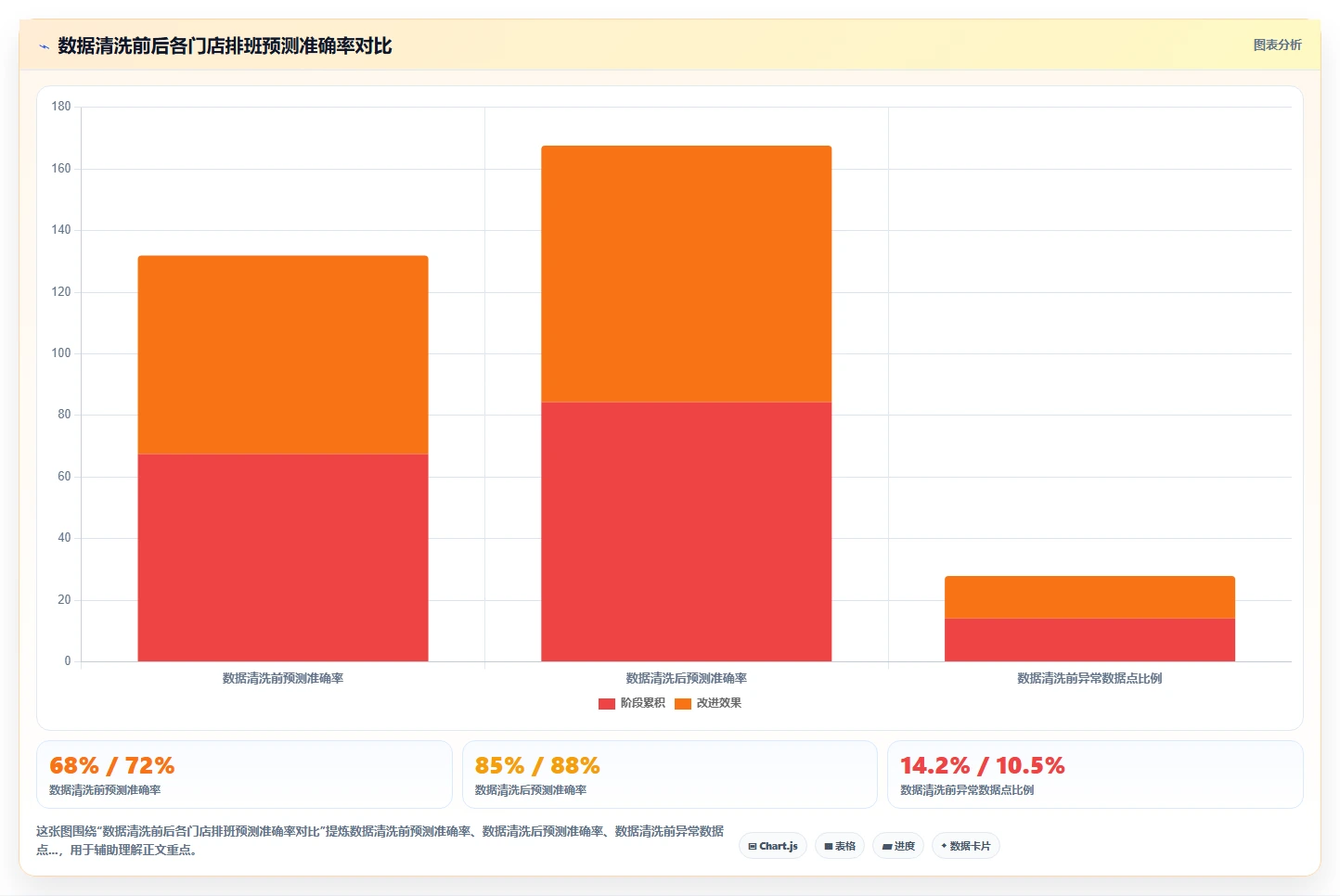Screen dimensions: 1340x896
Task: Select the 数据卡片 tag chip
Action: (x=965, y=846)
